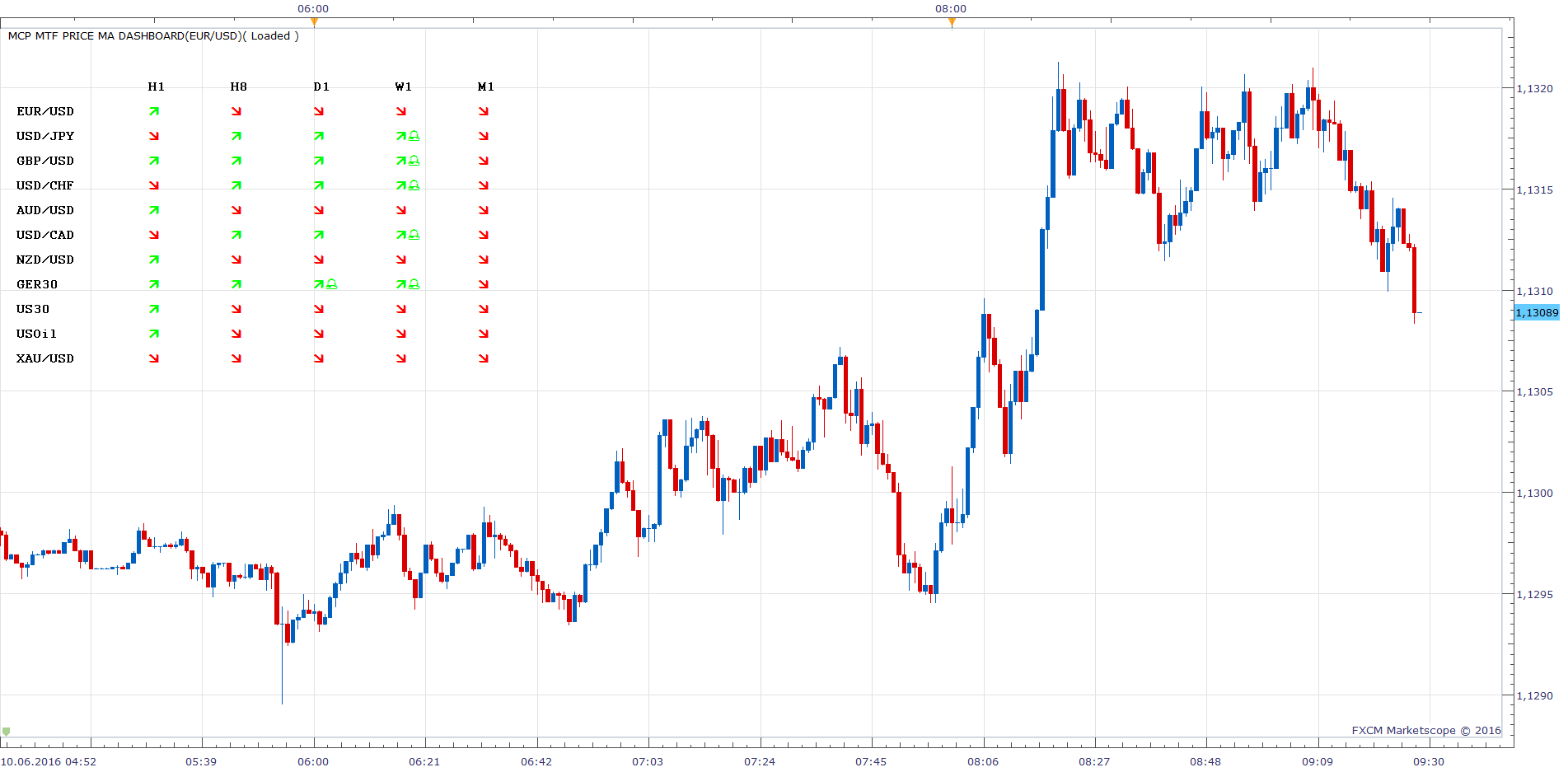Click the red down arrow for NZD/USD W1
The image size is (1568, 772).
coord(401,260)
